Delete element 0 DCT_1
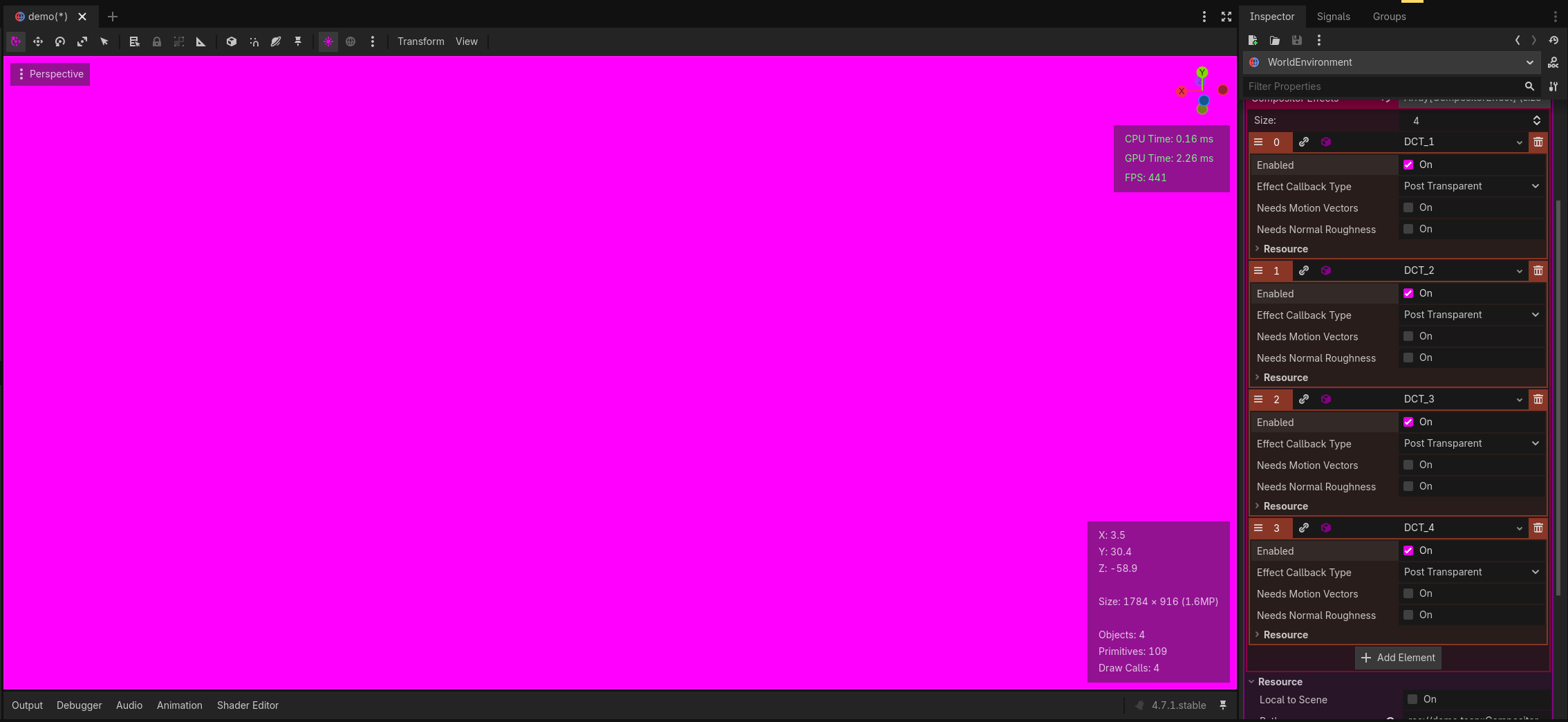Viewport: 1568px width, 722px height. tap(1538, 142)
